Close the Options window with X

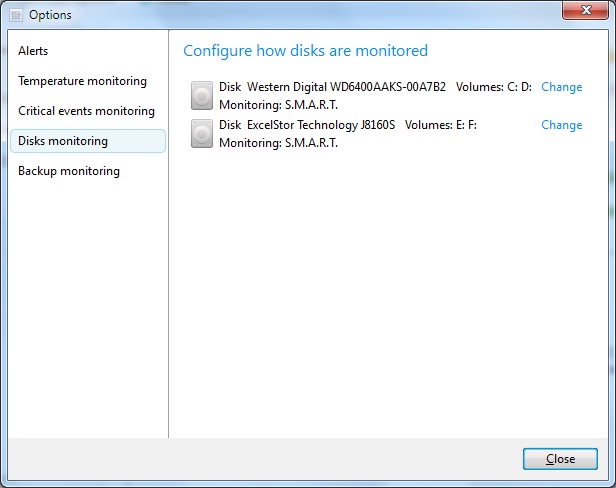(x=585, y=10)
